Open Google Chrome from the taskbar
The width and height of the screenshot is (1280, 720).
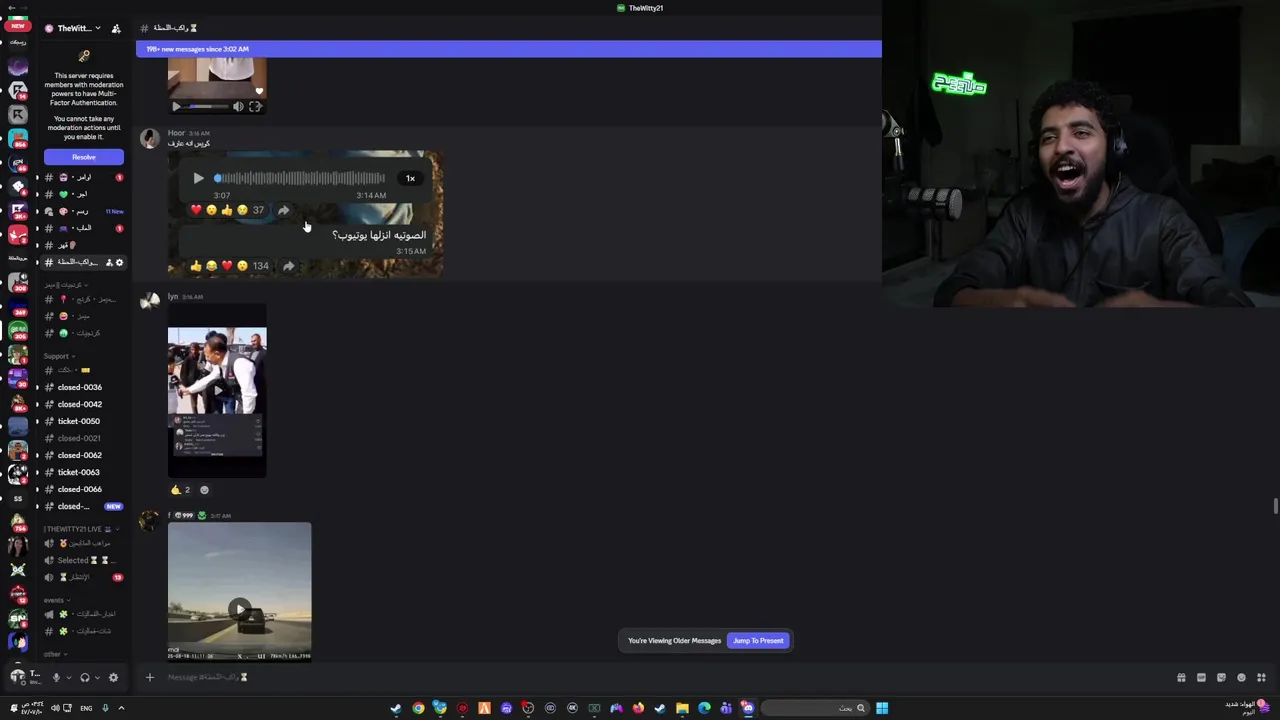point(418,708)
